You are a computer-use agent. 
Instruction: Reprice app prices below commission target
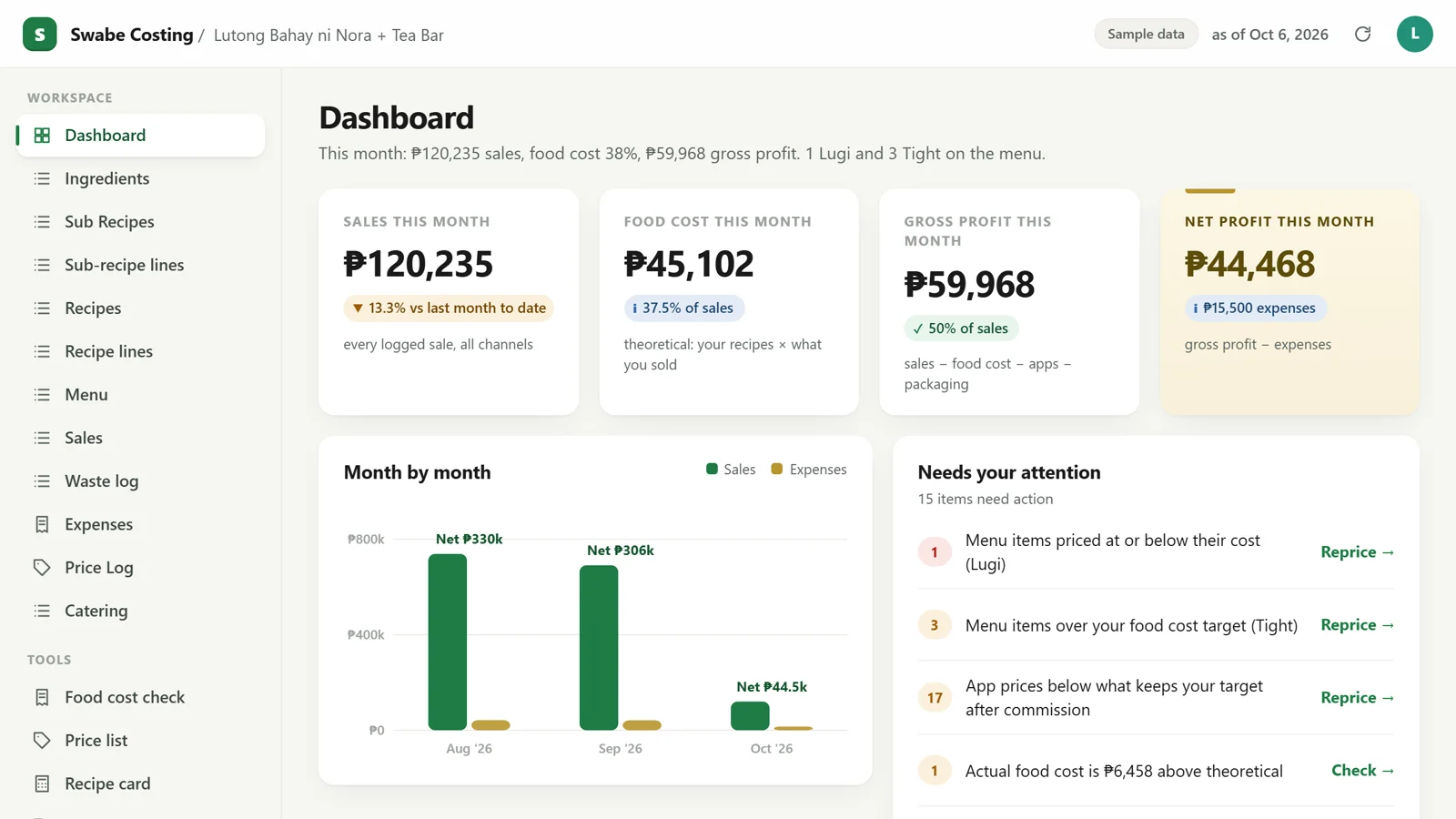pos(1357,698)
